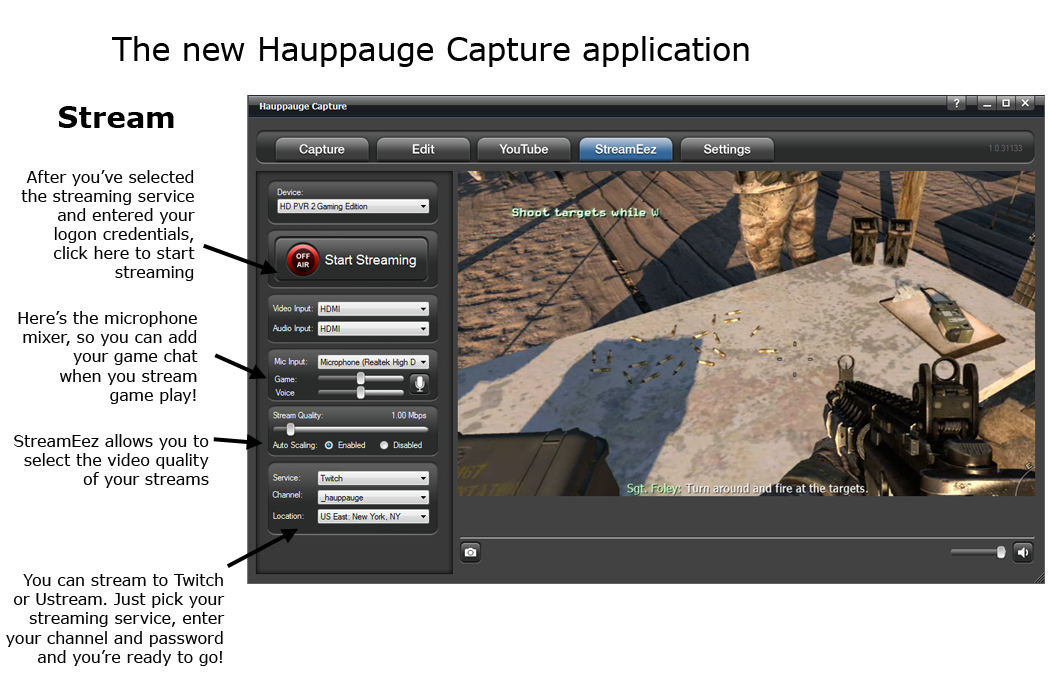
Task: Select the StreamEez tab
Action: (x=625, y=149)
